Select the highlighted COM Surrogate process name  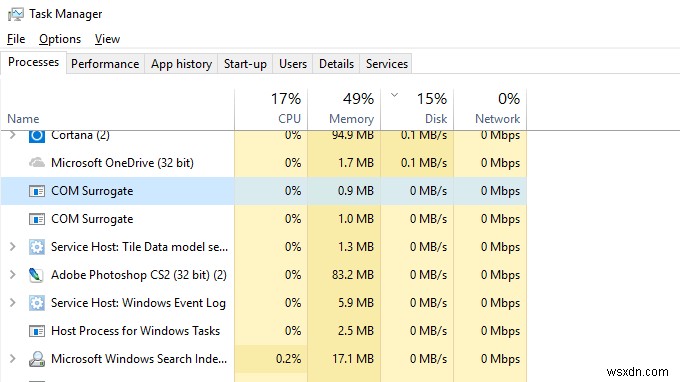[92, 191]
